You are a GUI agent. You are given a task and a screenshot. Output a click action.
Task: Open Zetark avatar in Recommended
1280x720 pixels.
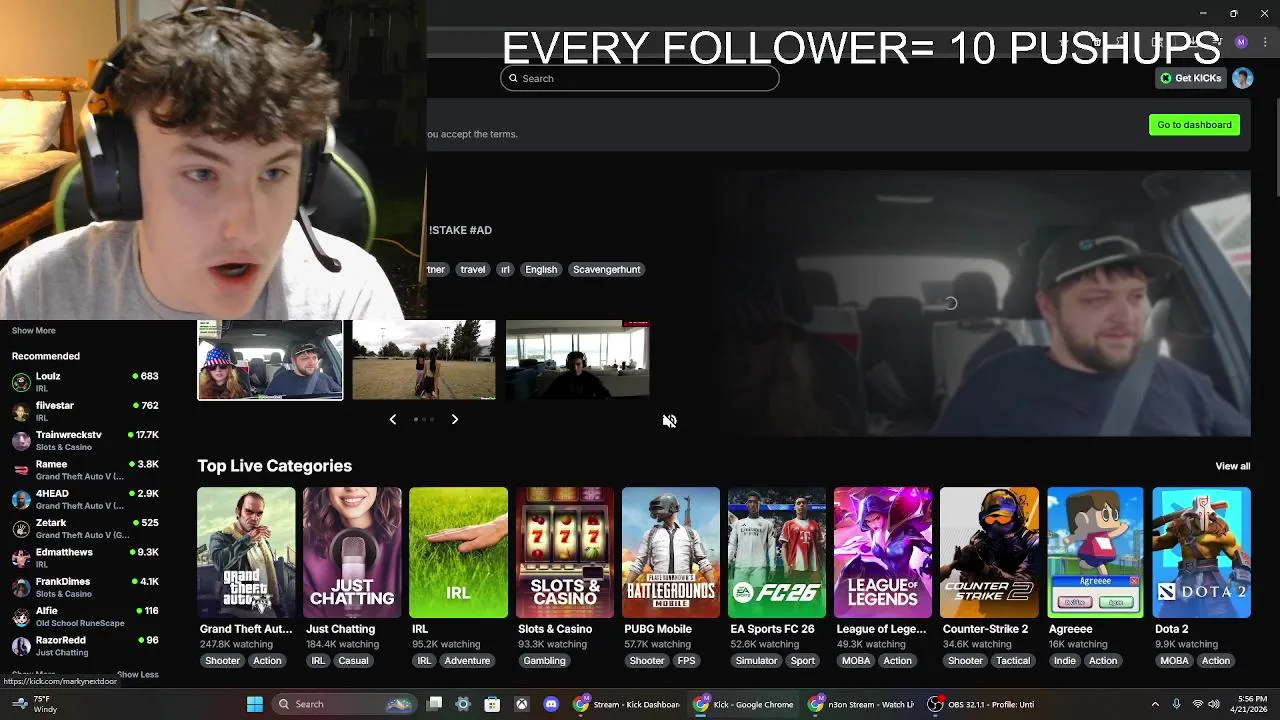tap(21, 528)
